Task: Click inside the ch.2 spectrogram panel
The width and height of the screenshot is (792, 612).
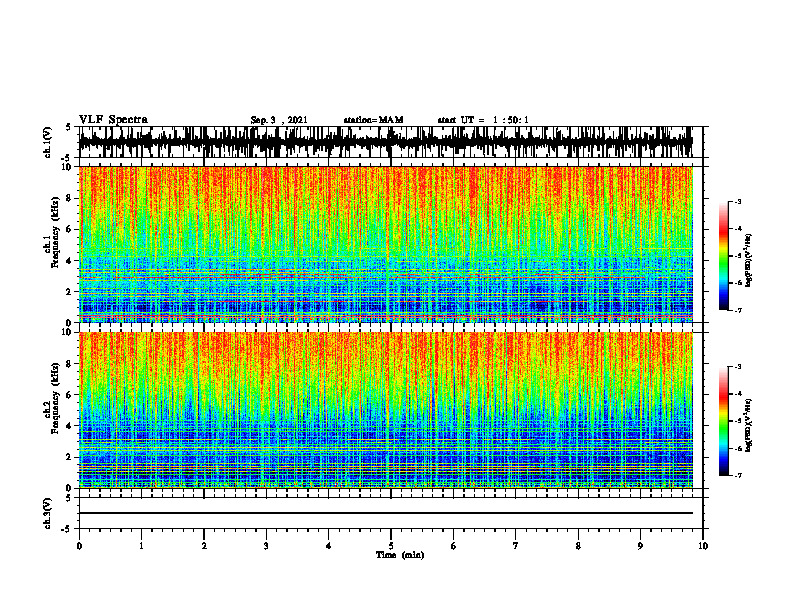Action: click(386, 410)
